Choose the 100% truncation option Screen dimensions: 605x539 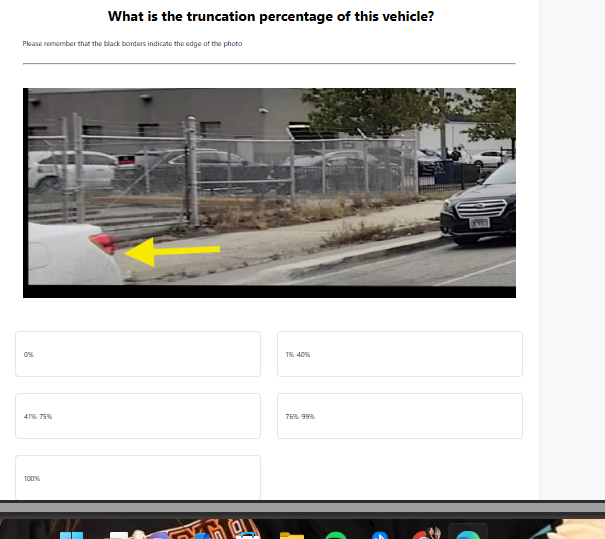click(138, 478)
